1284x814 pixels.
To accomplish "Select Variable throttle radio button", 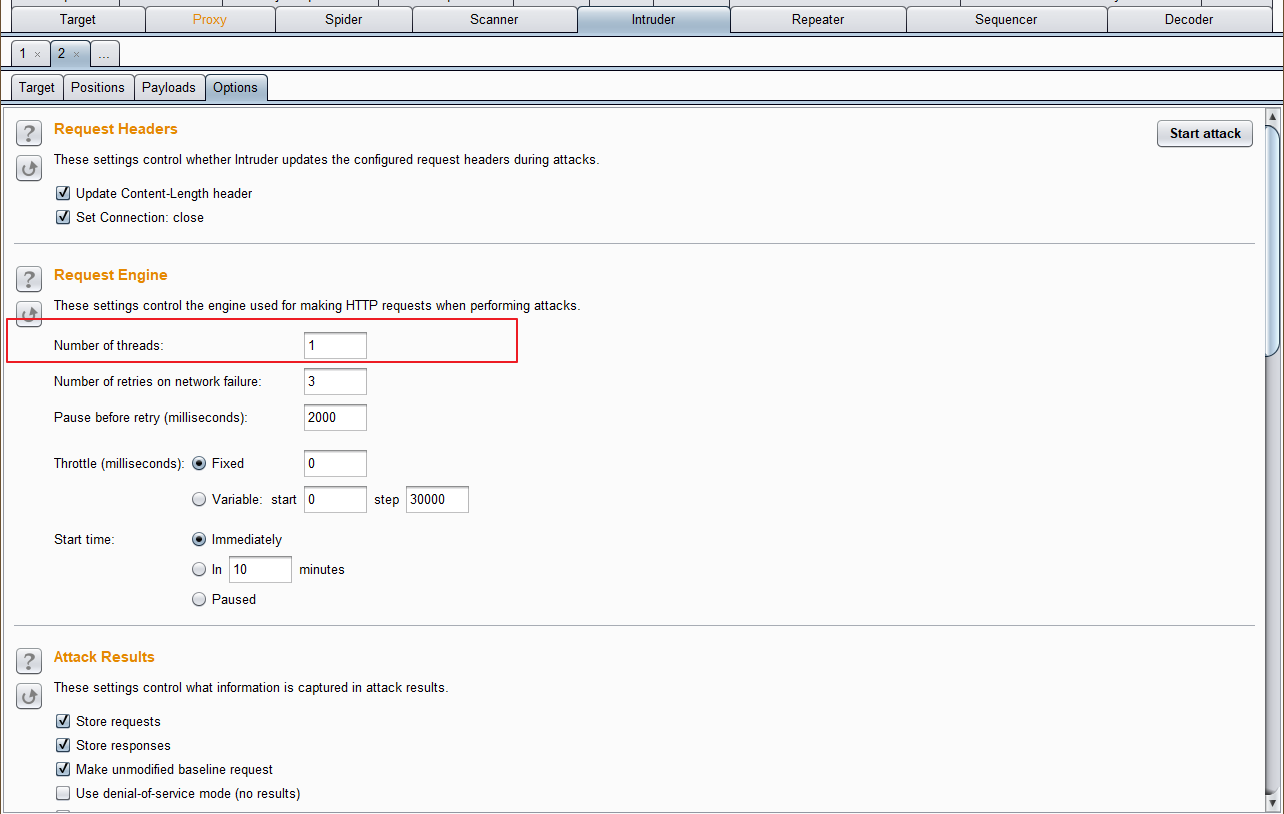I will [199, 499].
